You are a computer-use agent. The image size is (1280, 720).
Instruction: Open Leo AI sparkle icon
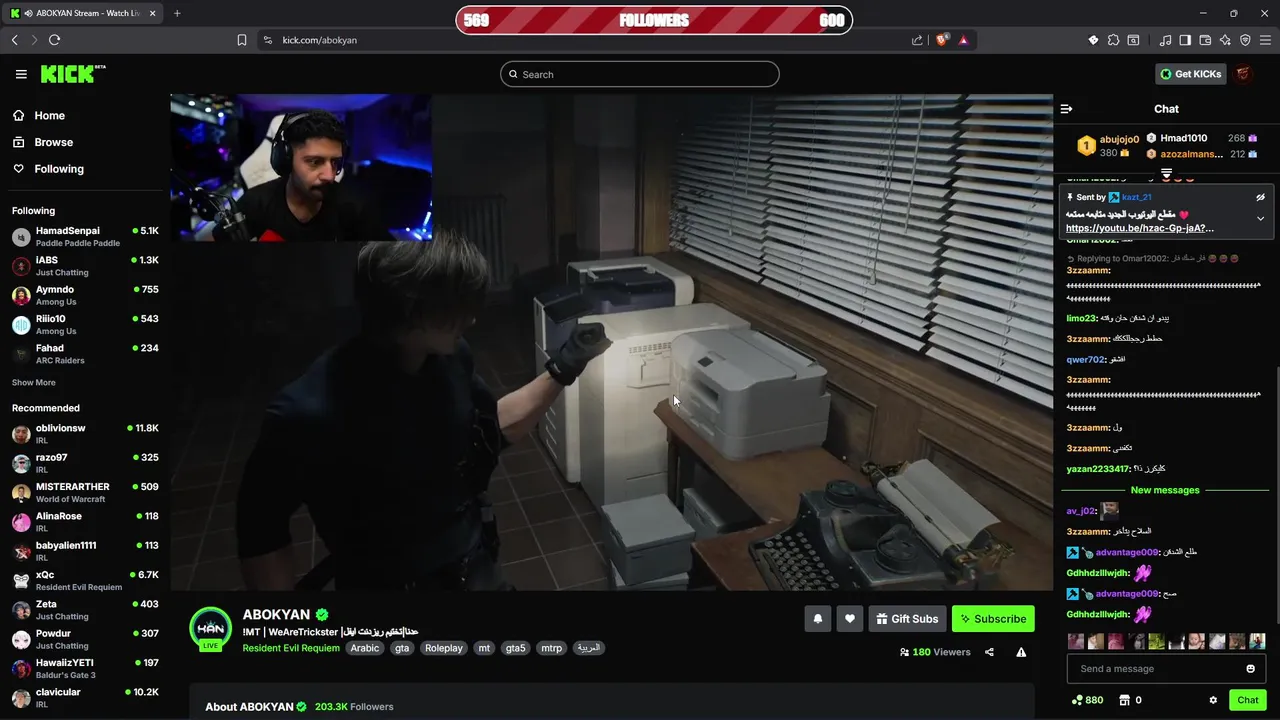click(1225, 40)
